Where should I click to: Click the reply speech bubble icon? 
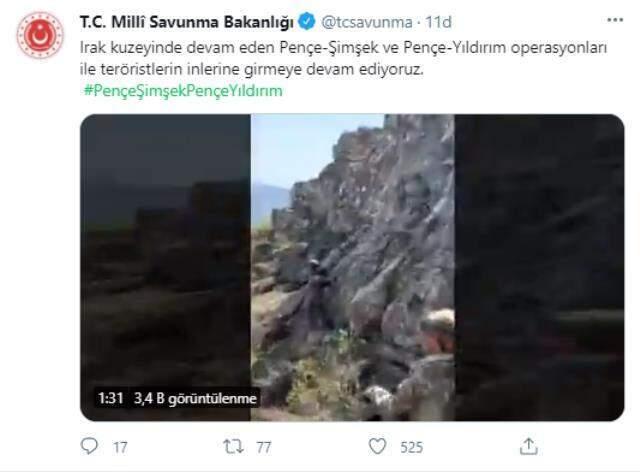pyautogui.click(x=89, y=446)
